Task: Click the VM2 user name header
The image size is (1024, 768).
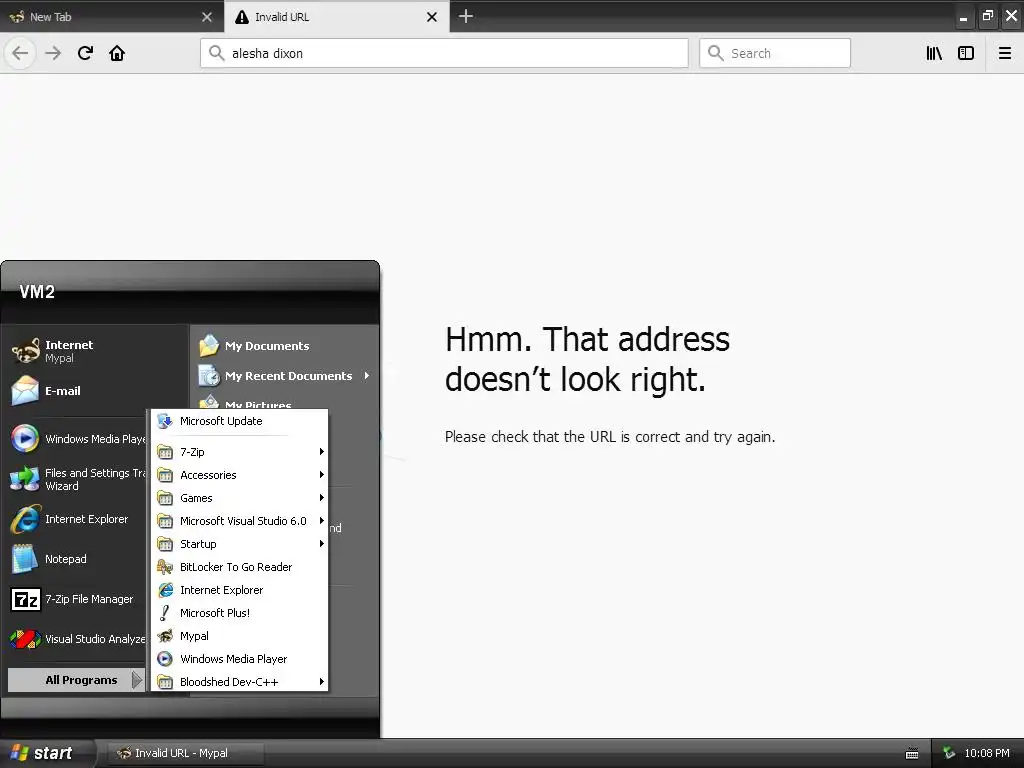Action: [37, 292]
